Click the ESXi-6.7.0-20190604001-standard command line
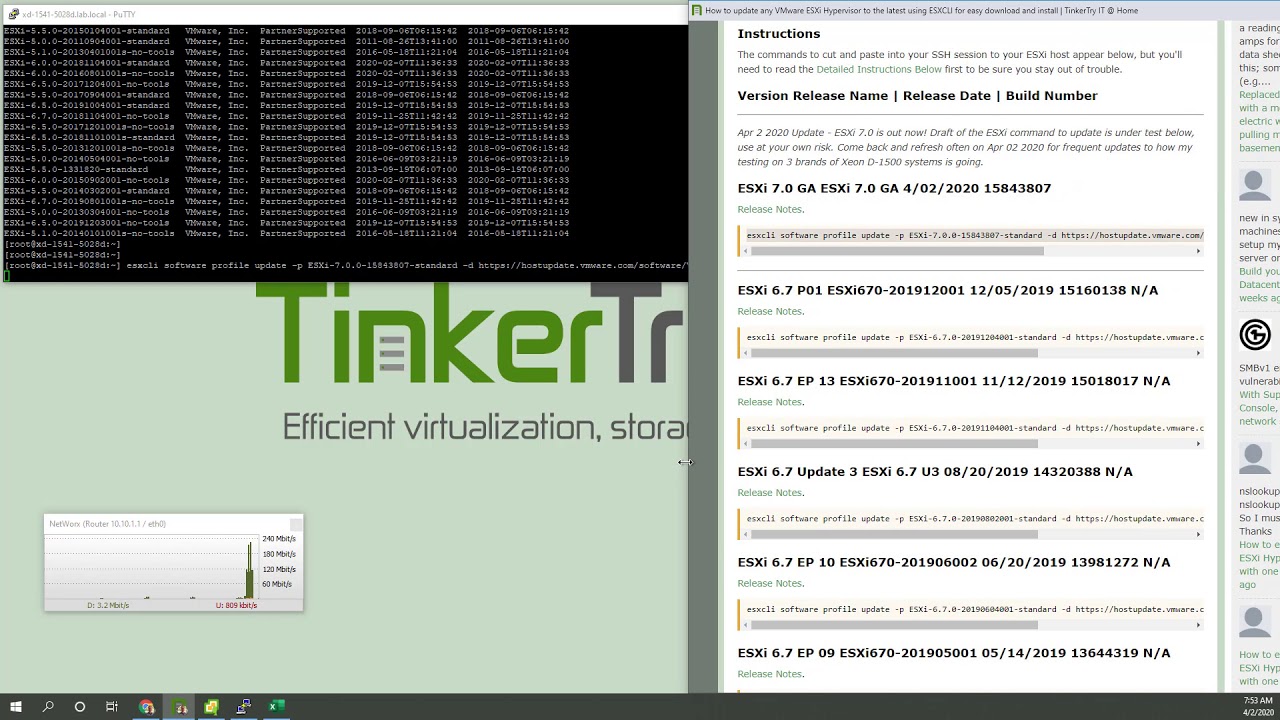Viewport: 1280px width, 720px height. [975, 609]
